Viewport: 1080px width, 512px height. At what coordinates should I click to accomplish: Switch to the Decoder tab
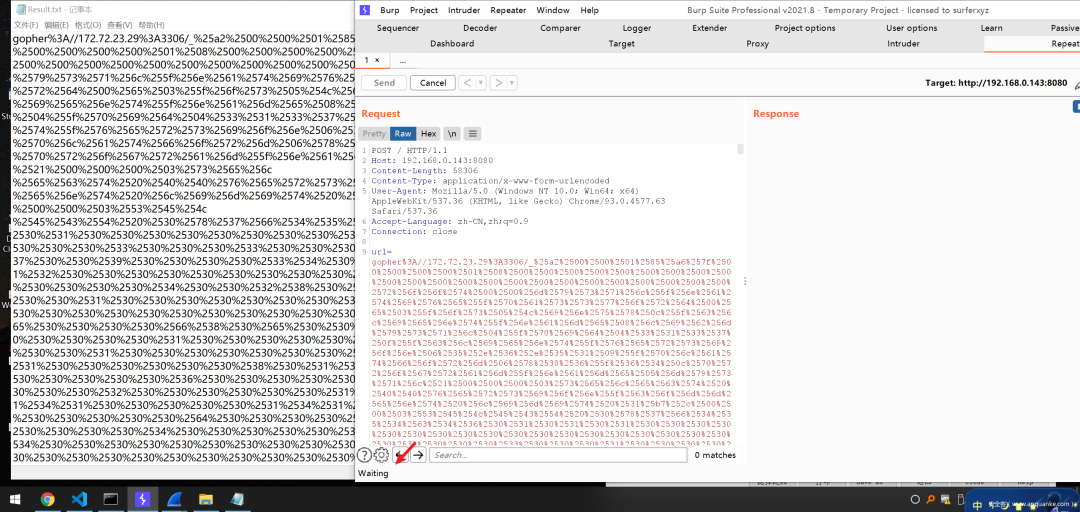[480, 28]
